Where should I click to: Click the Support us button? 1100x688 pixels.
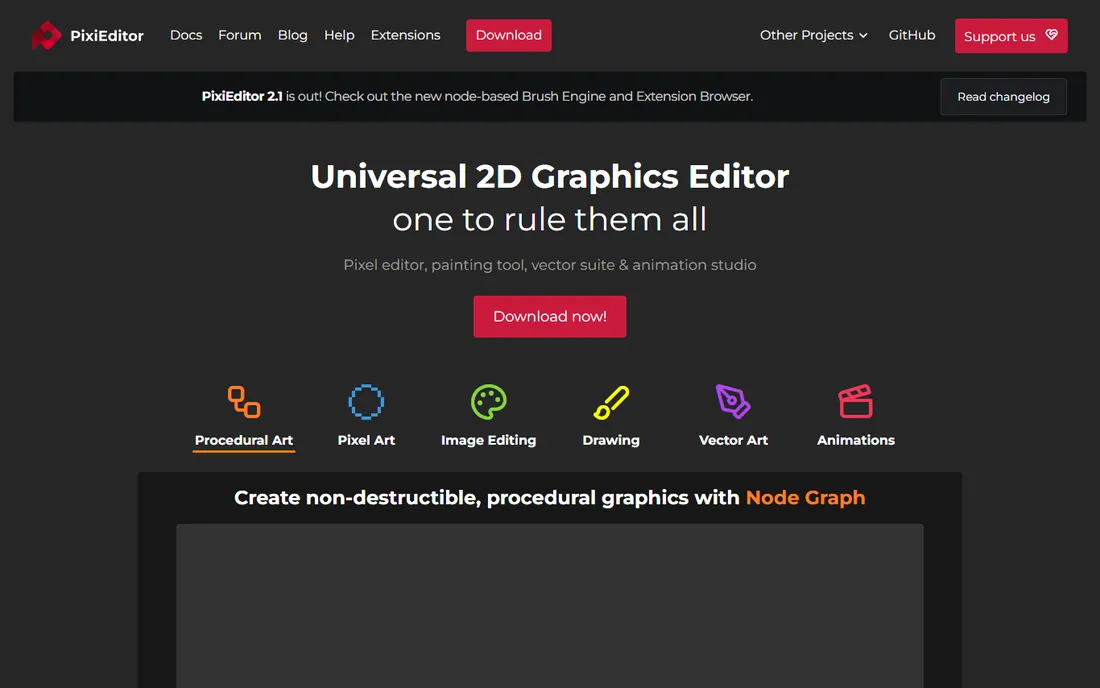point(1011,36)
